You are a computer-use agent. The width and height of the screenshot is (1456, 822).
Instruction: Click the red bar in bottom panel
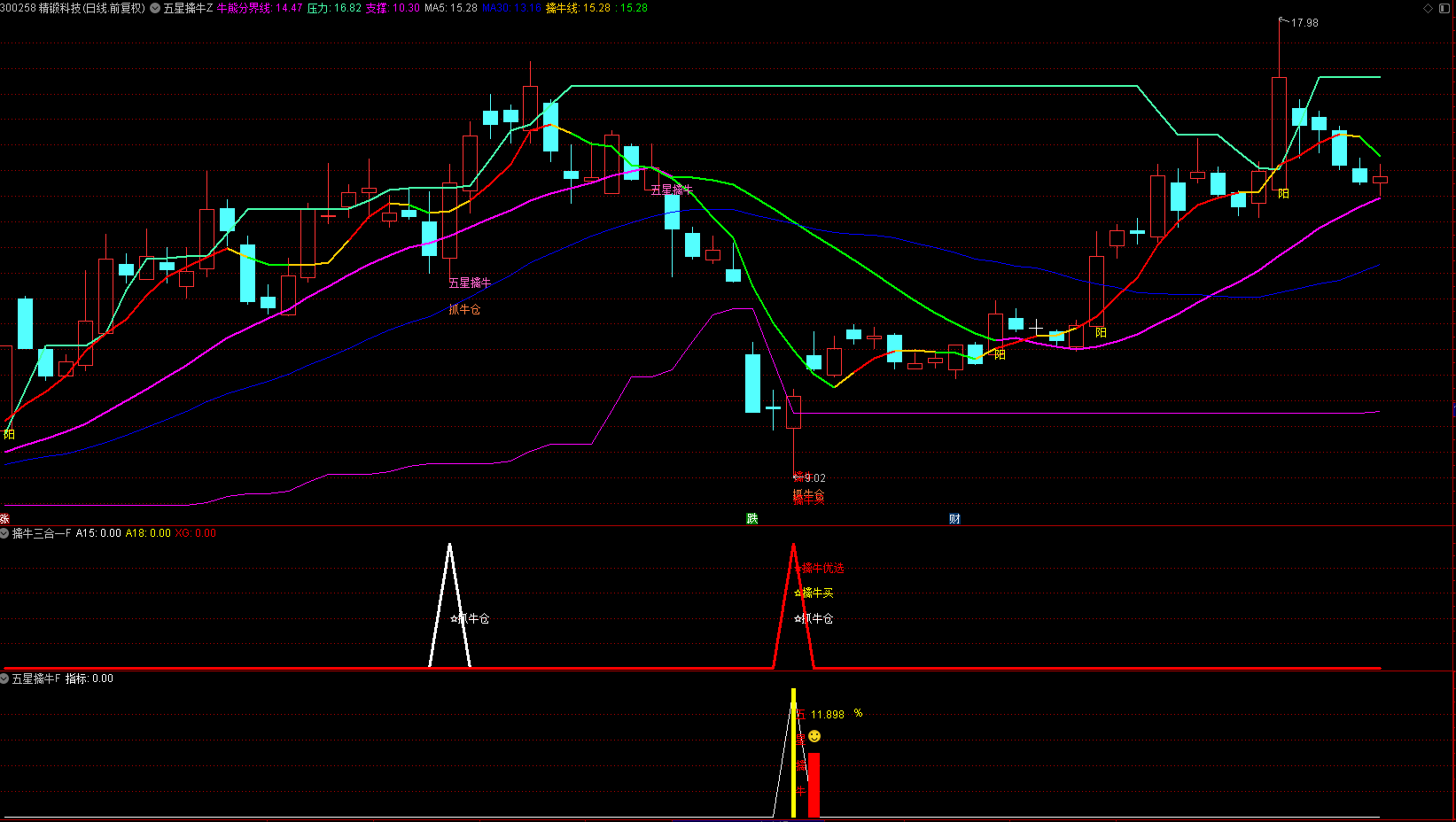814,785
